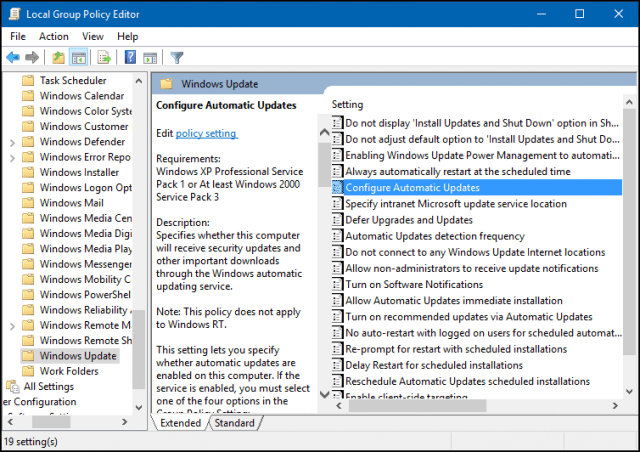Viewport: 640px width, 452px height.
Task: Switch to the Standard tab
Action: pyautogui.click(x=235, y=423)
